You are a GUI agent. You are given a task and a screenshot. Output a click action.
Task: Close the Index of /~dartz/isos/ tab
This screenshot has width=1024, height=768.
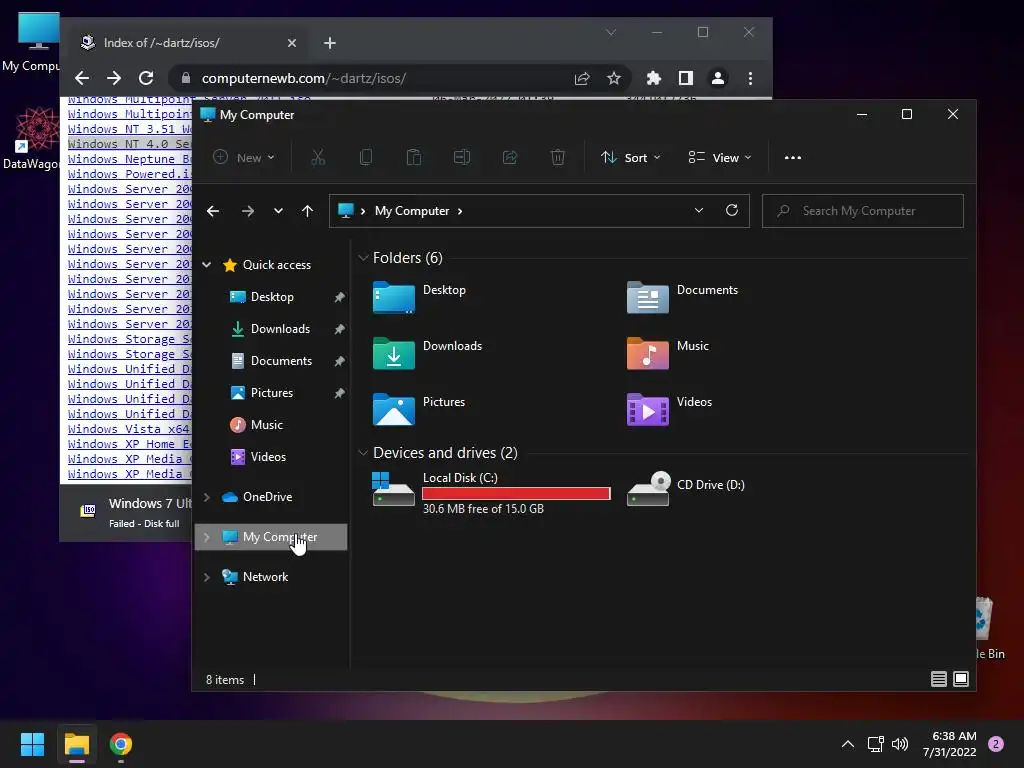292,43
